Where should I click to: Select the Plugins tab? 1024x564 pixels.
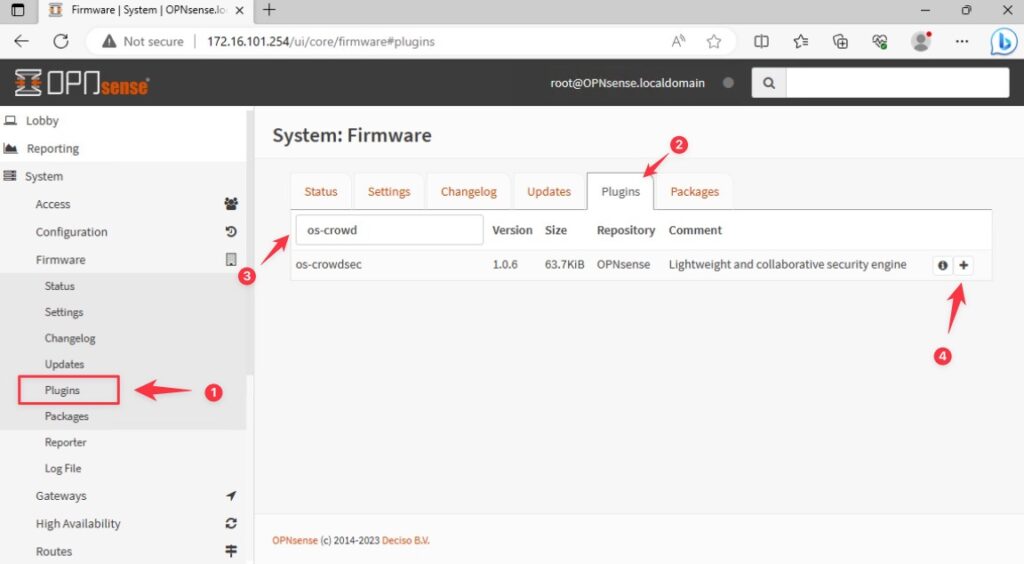pyautogui.click(x=620, y=191)
